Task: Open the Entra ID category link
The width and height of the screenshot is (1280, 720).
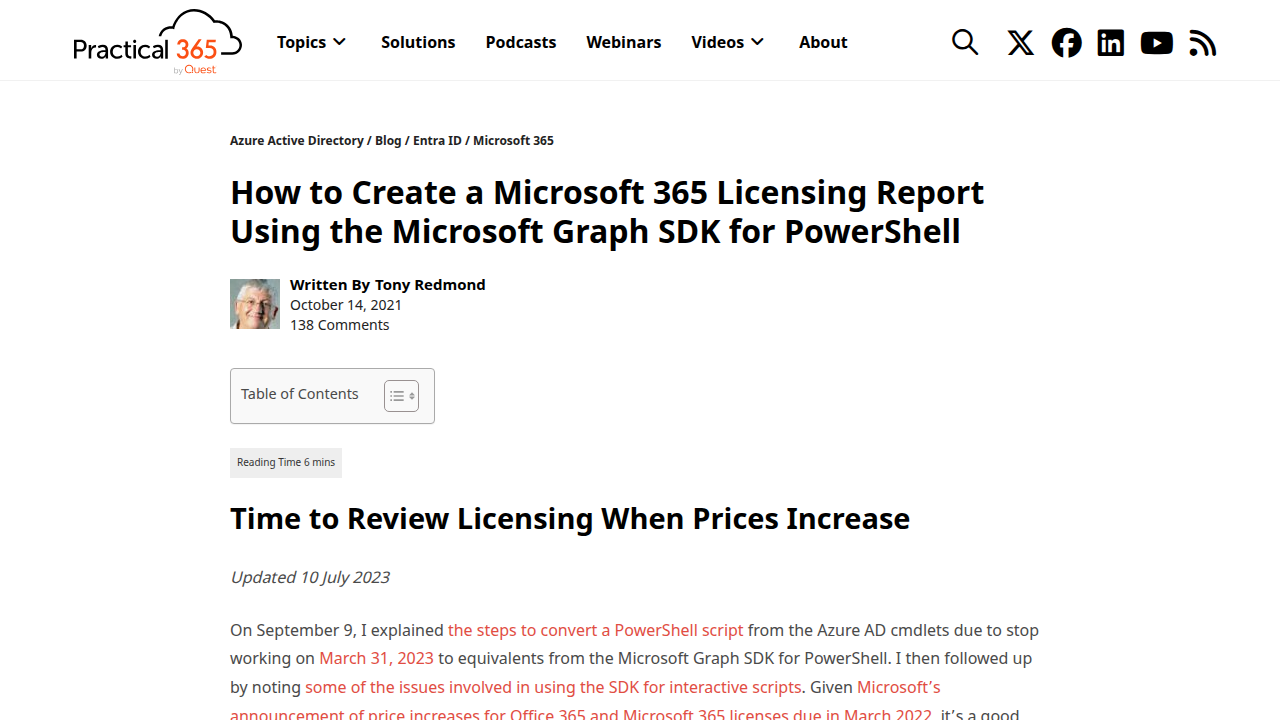Action: point(437,141)
